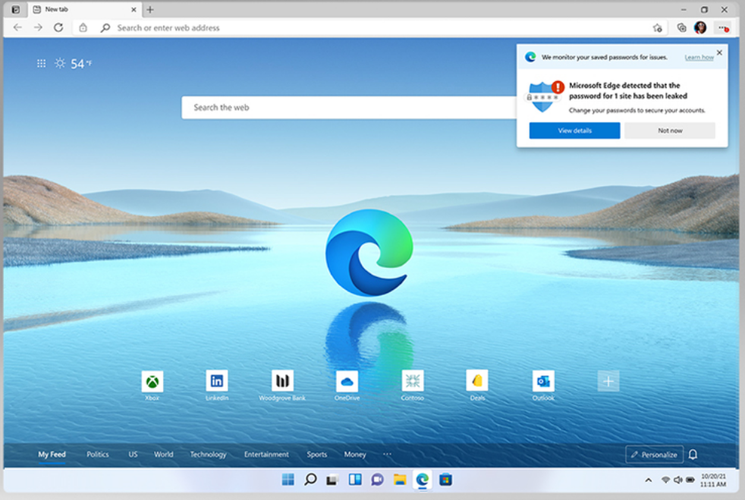Add a new quick link tile
The width and height of the screenshot is (745, 500).
click(608, 381)
